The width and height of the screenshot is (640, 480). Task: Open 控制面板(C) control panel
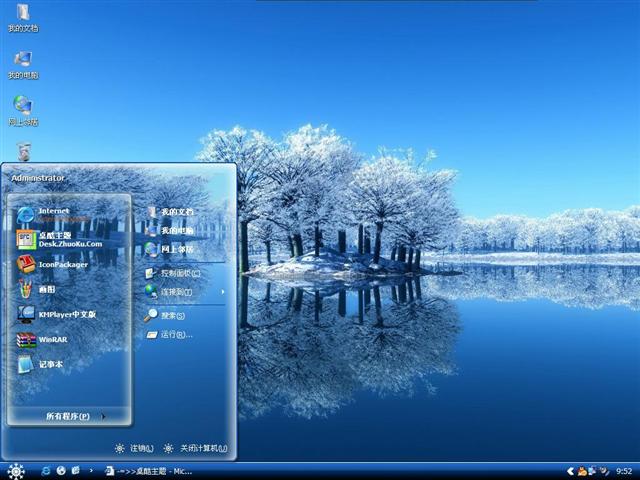tap(173, 273)
